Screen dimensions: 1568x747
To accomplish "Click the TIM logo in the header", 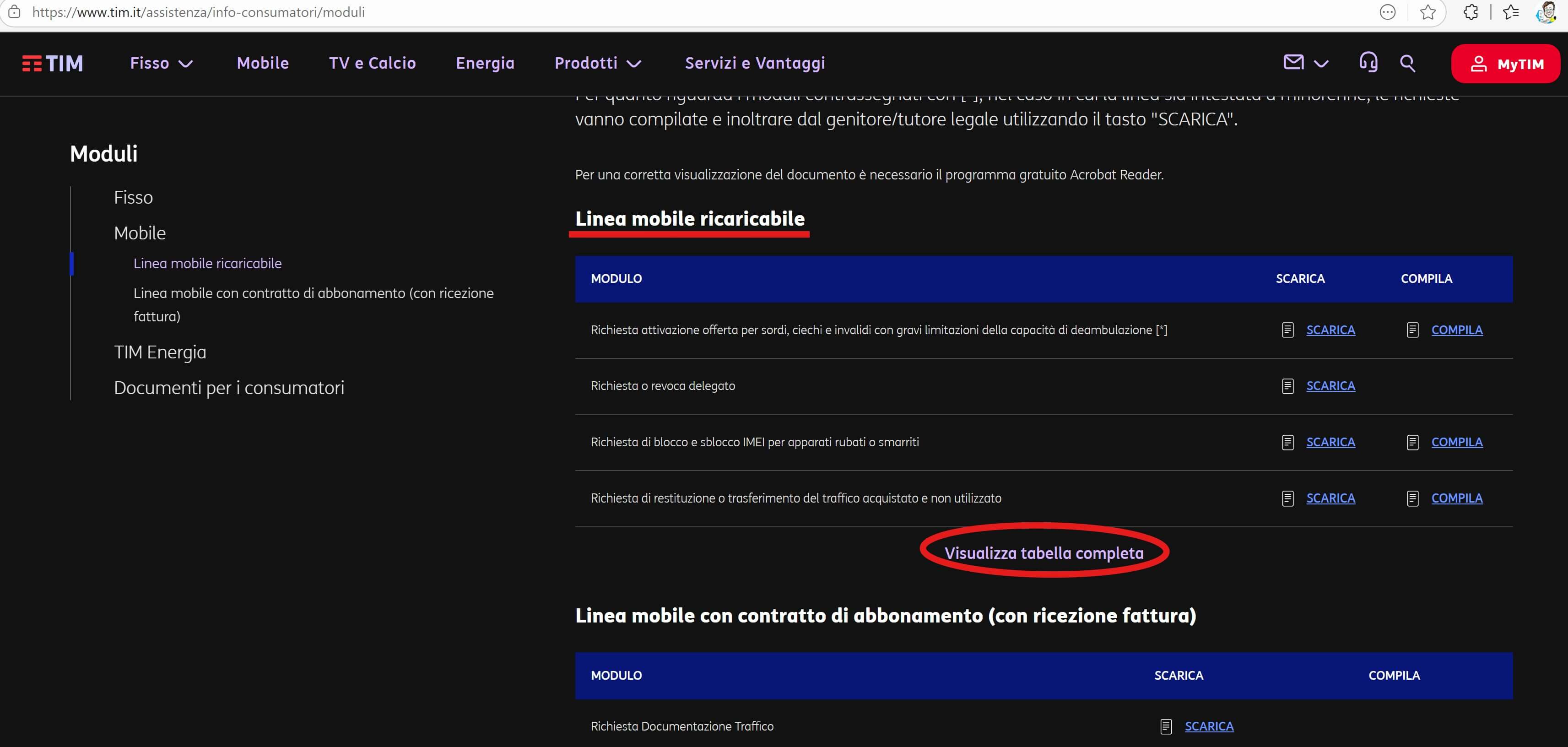I will [x=52, y=63].
